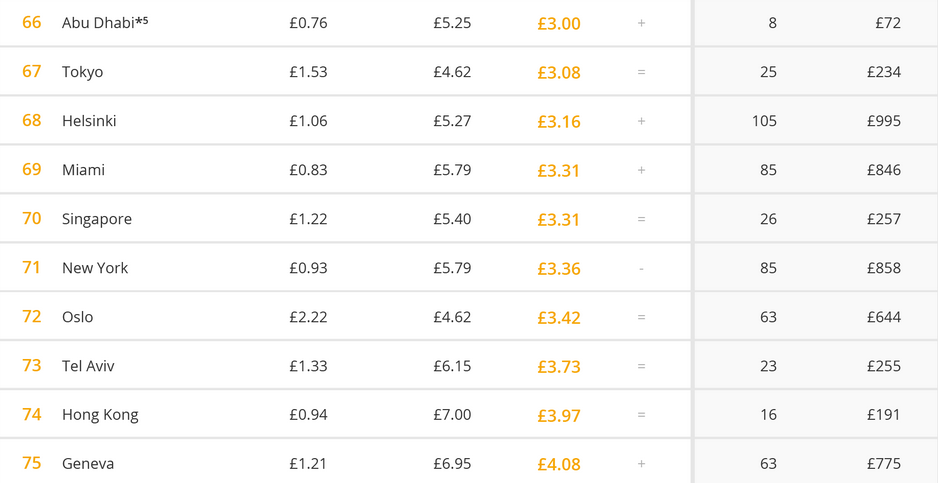Click the count 105 in Helsinki row
This screenshot has width=938, height=483.
(x=764, y=121)
